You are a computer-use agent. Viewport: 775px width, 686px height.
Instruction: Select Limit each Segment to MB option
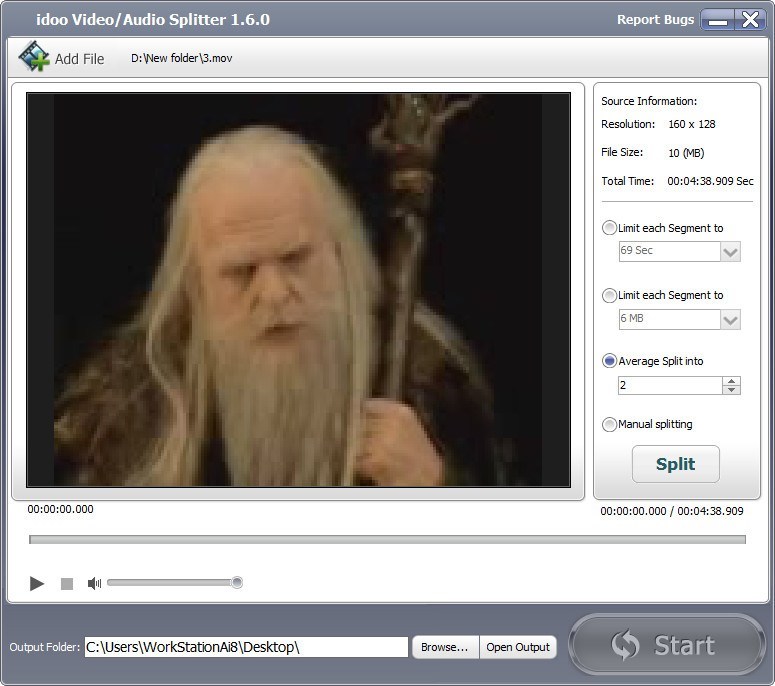coord(609,295)
